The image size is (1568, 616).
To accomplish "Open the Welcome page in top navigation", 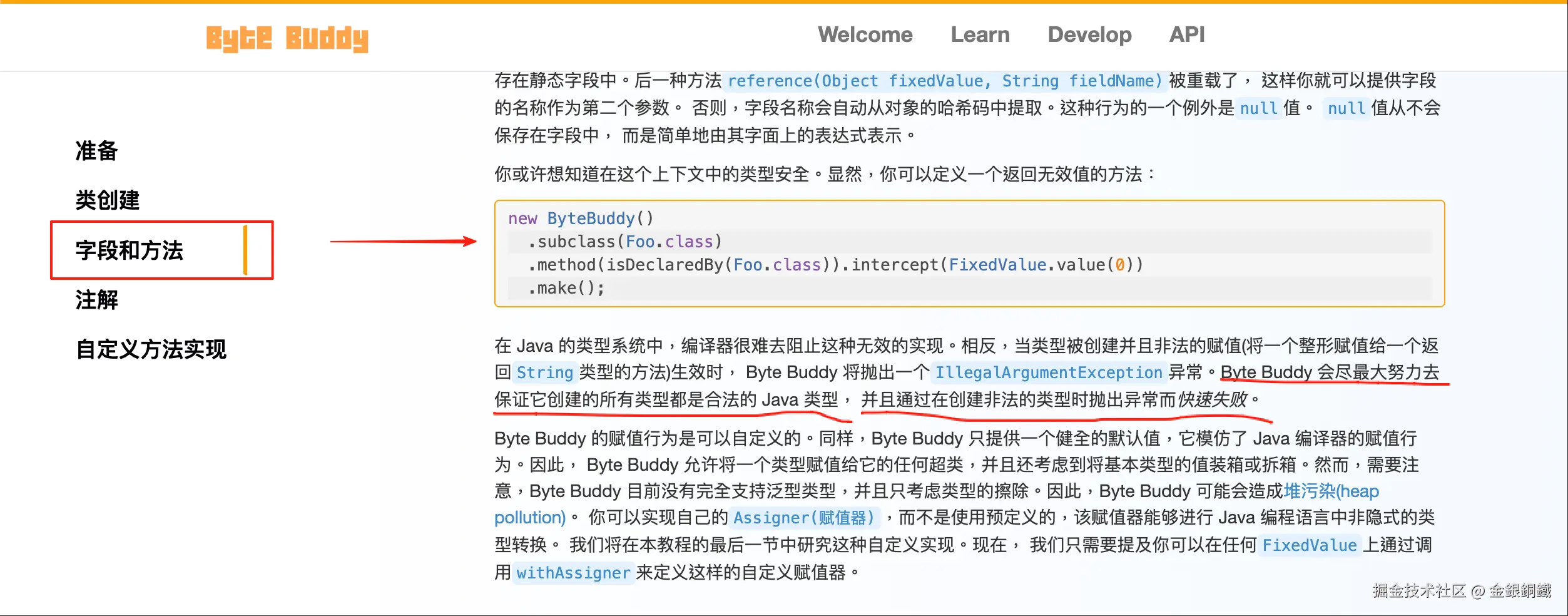I will pyautogui.click(x=865, y=34).
